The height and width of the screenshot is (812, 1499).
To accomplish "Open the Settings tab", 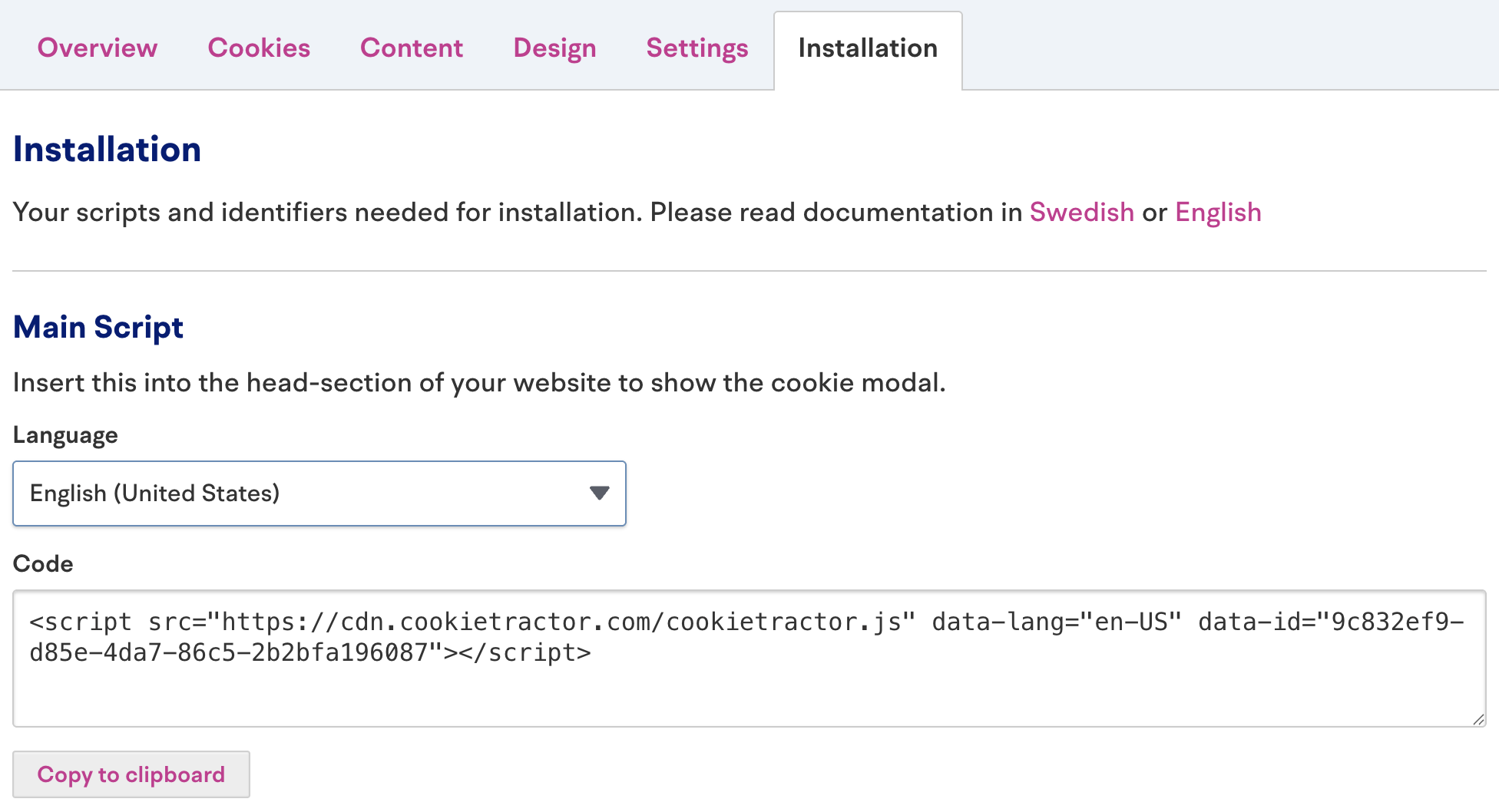I will point(697,48).
